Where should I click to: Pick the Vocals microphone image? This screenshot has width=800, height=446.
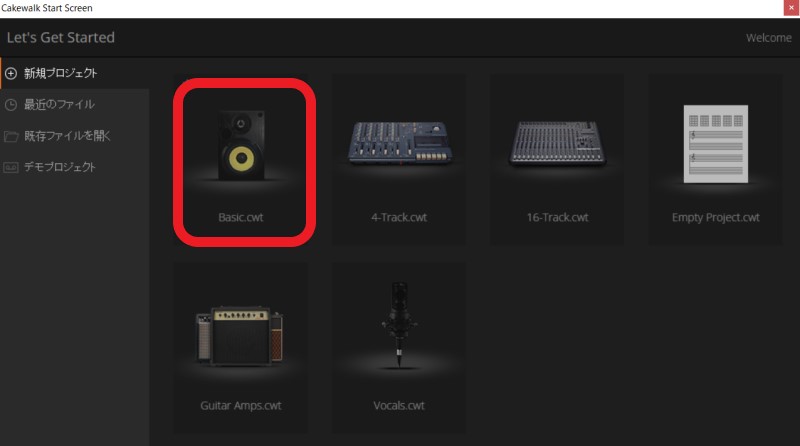(399, 325)
